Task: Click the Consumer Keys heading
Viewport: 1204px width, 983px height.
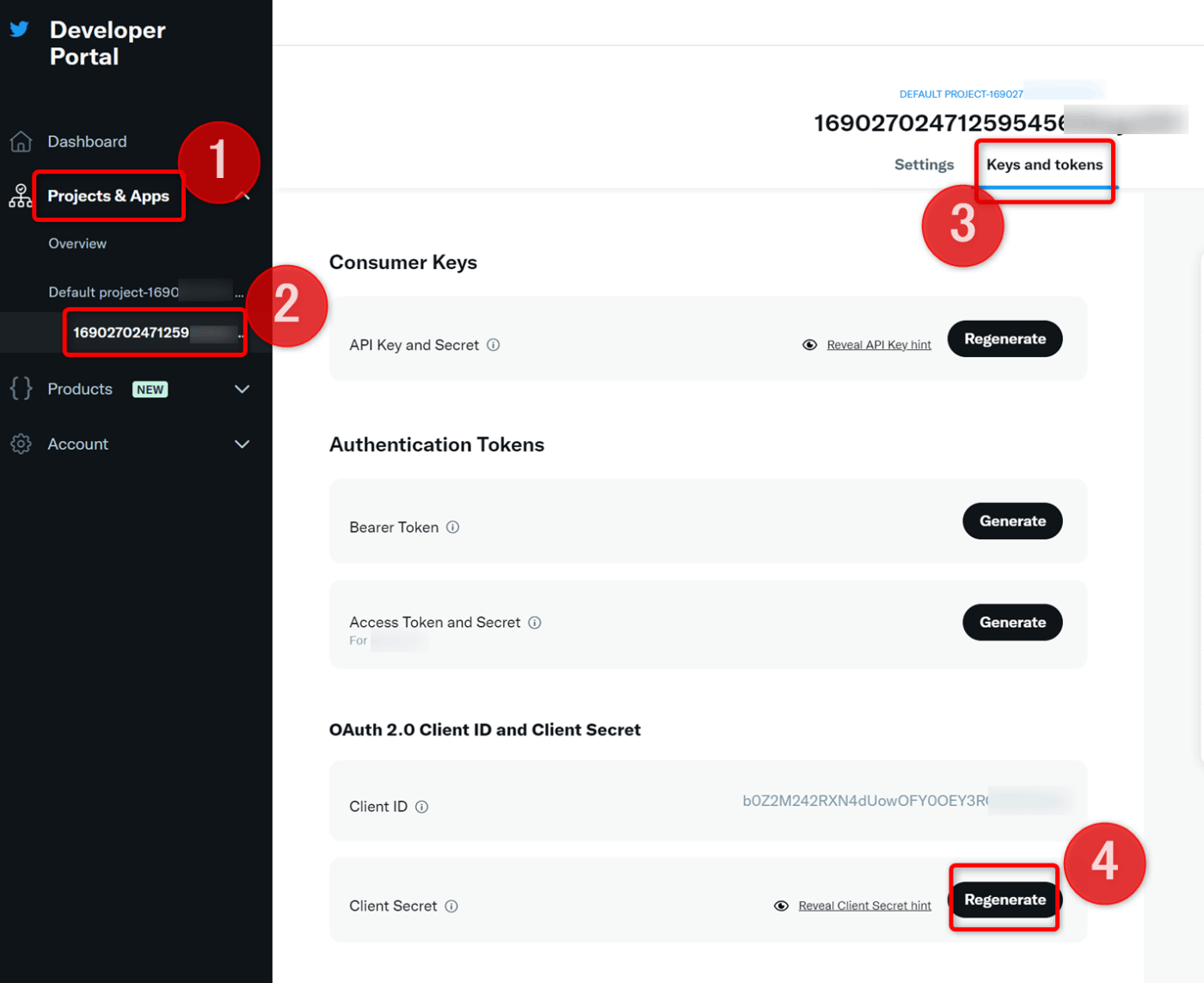Action: click(x=403, y=262)
